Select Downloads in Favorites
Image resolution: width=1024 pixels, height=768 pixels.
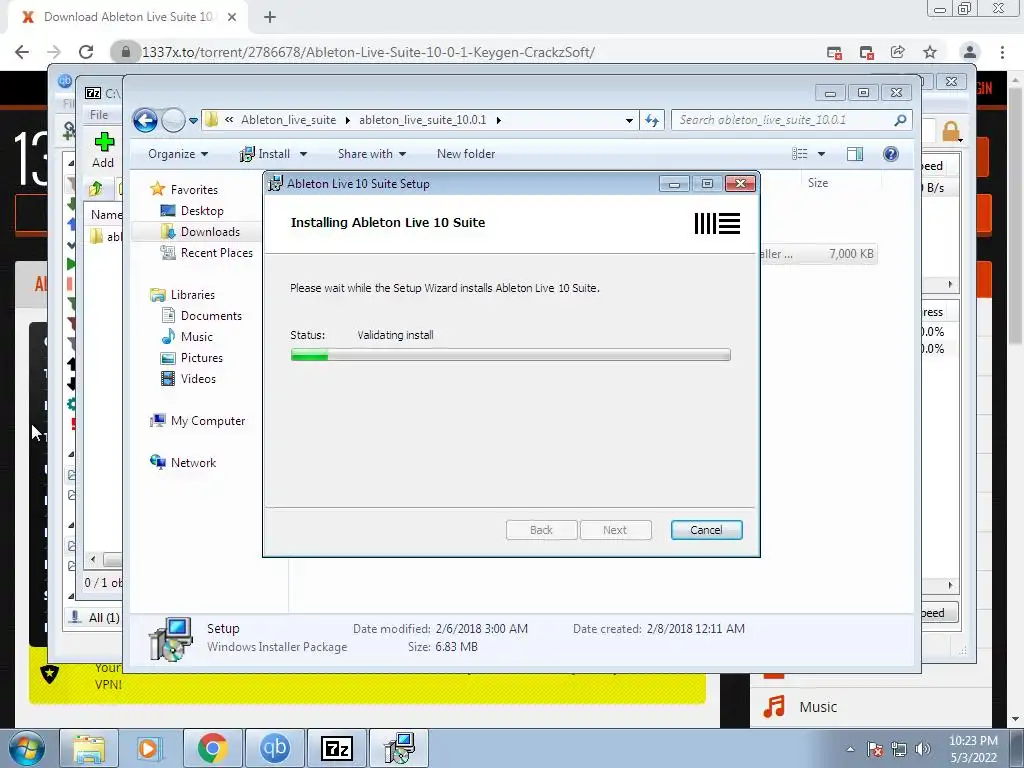[200, 232]
